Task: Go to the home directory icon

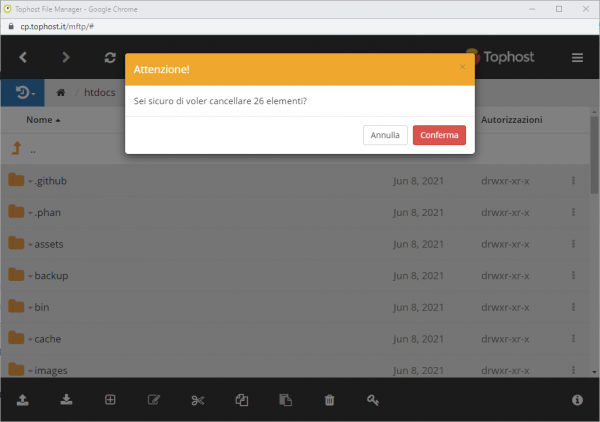Action: pos(60,93)
